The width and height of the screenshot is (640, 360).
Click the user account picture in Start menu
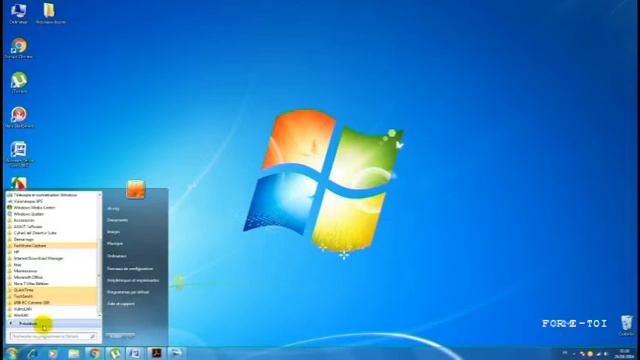[x=136, y=189]
